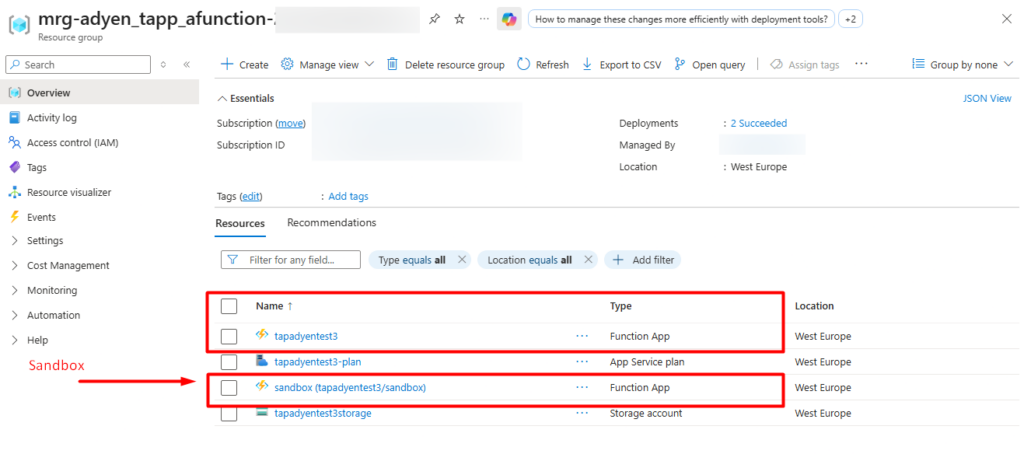Screen dimensions: 1024x454
Task: Open the 2 Succeeded deployments link
Action: click(758, 124)
